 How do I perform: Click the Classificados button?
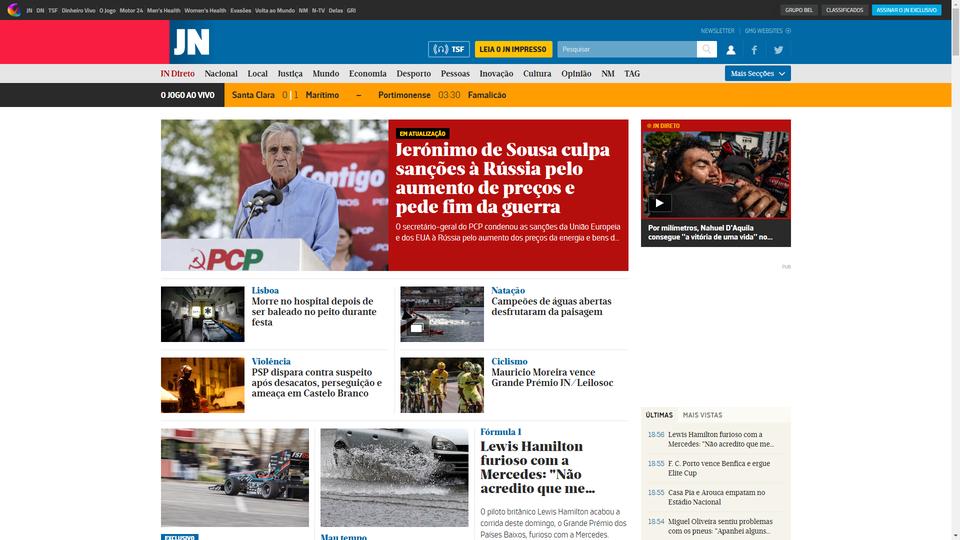pyautogui.click(x=844, y=10)
